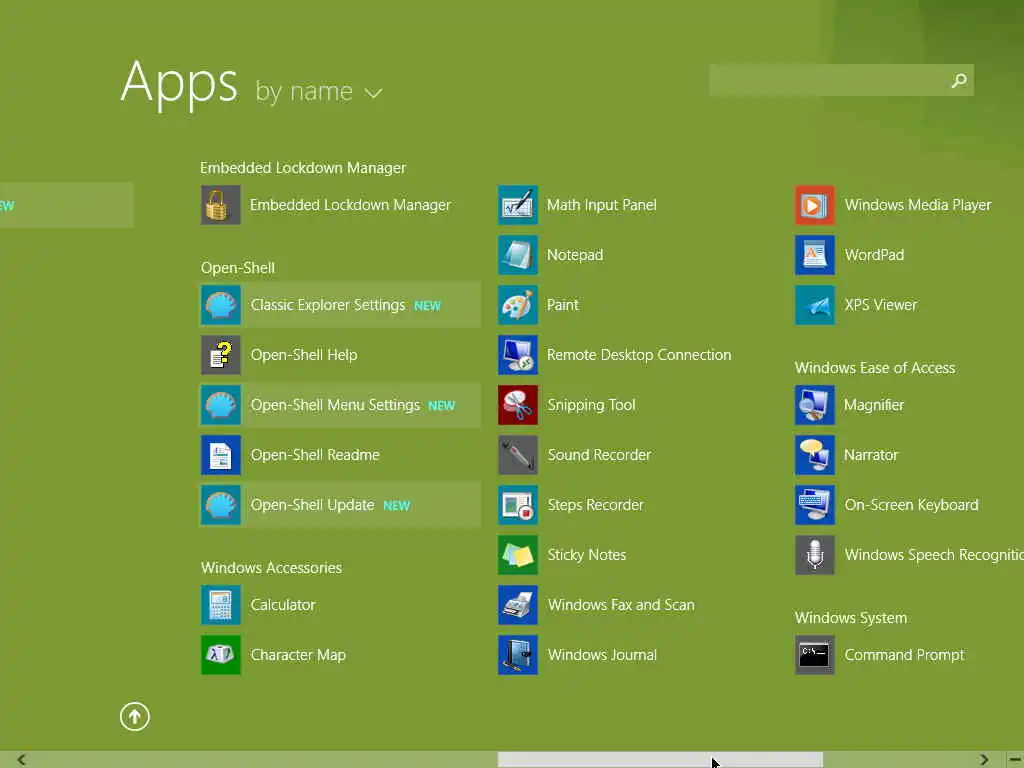
Task: Open the Open-Shell Help icon
Action: [221, 355]
